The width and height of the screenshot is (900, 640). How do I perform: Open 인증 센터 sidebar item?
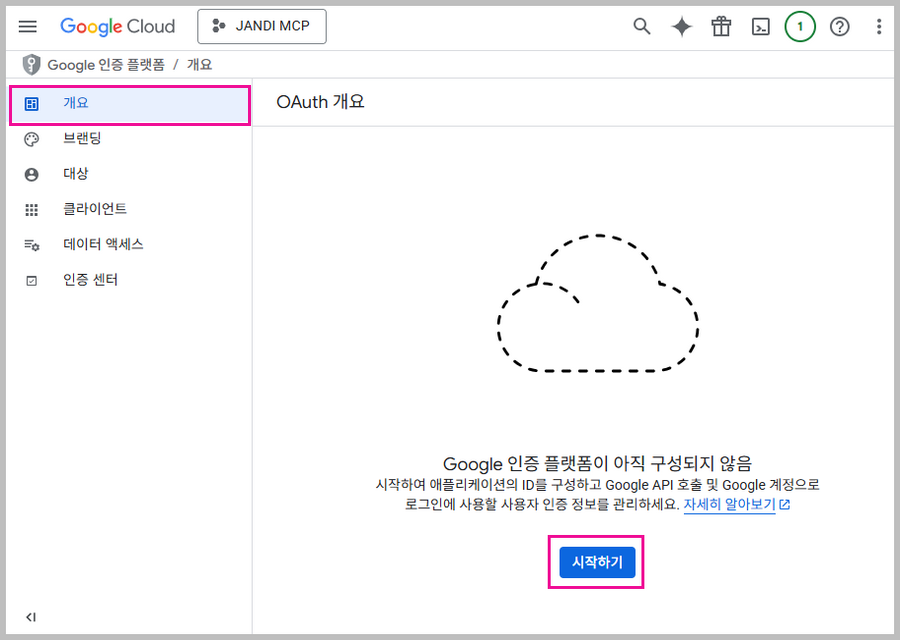coord(90,280)
